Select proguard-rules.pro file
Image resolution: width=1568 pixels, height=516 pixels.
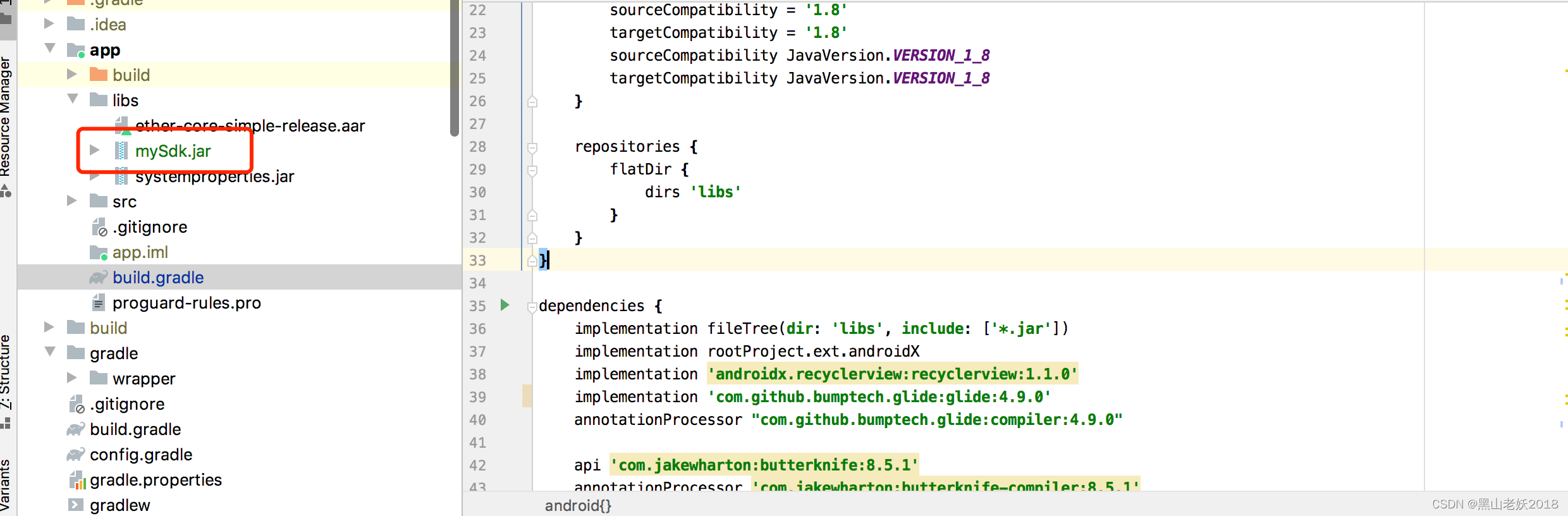[x=187, y=303]
